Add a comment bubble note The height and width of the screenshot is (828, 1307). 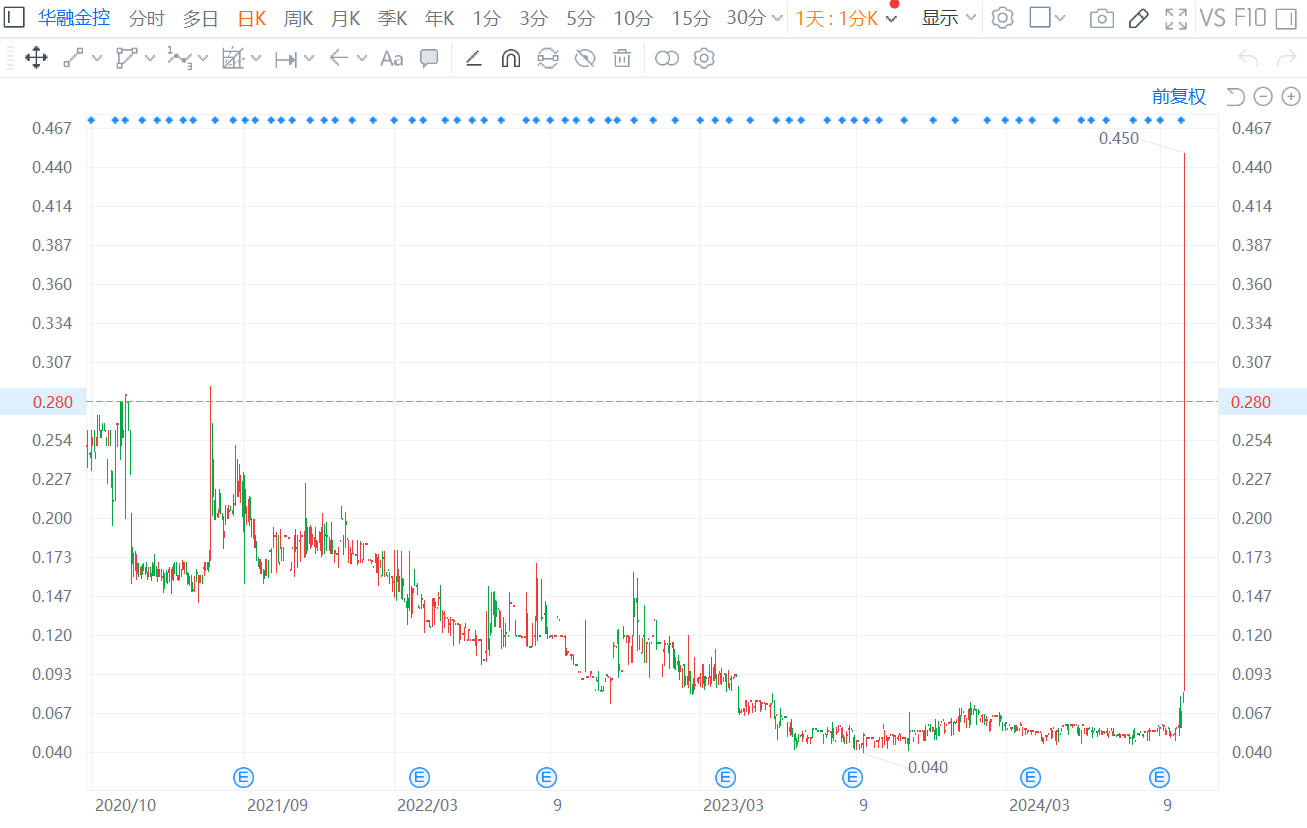pyautogui.click(x=429, y=58)
